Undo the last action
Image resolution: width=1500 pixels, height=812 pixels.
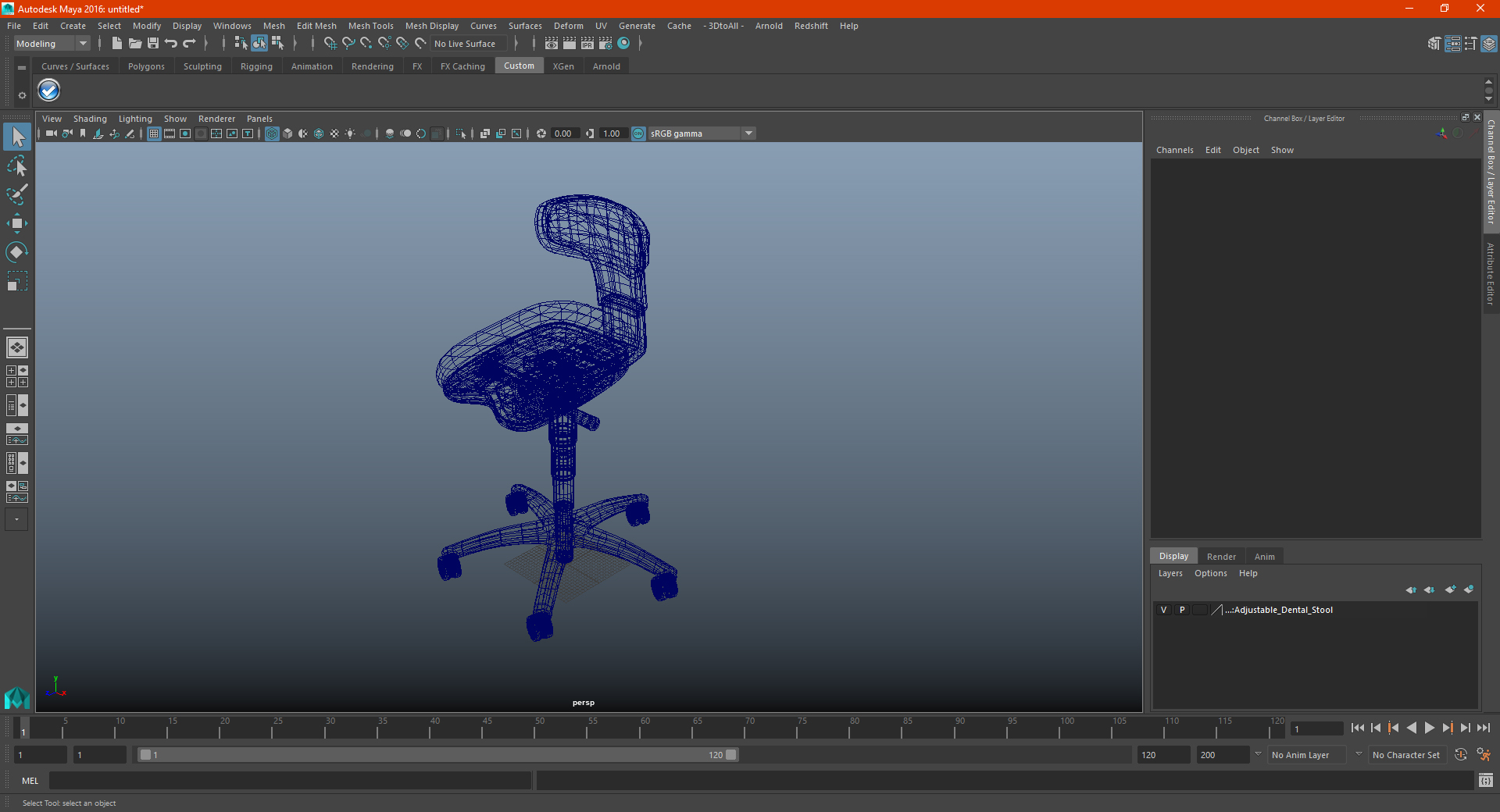[171, 44]
